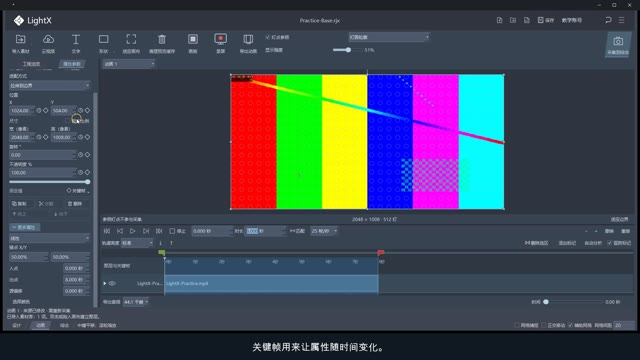Viewport: 640px width, 360px height.
Task: Switch to the Animation tab at the bottom
Action: point(40,325)
